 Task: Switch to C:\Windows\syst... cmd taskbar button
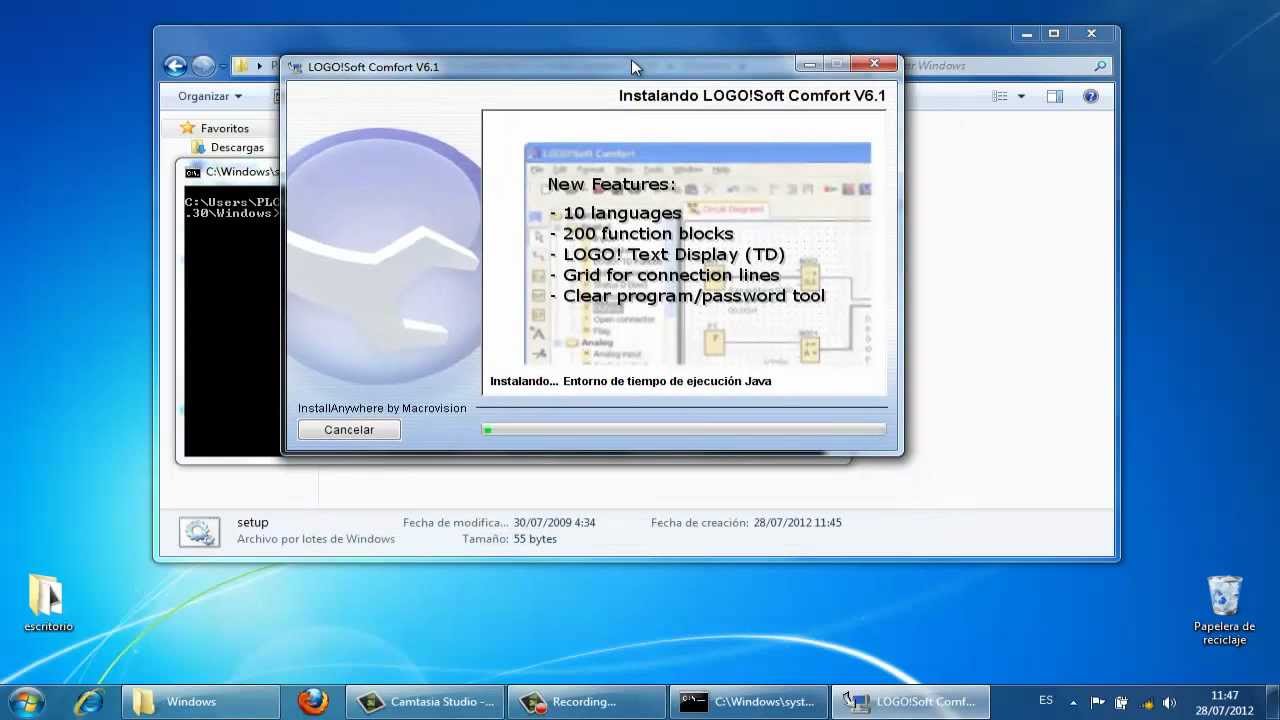(x=749, y=702)
